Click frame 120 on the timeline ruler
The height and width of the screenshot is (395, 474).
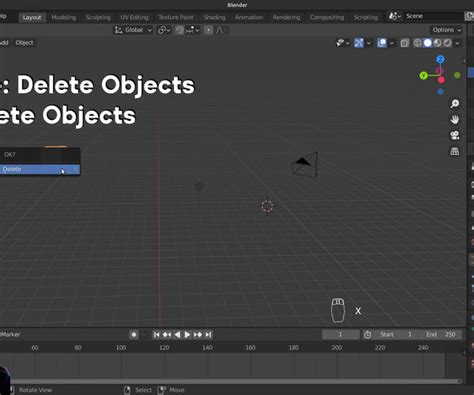tap(164, 348)
